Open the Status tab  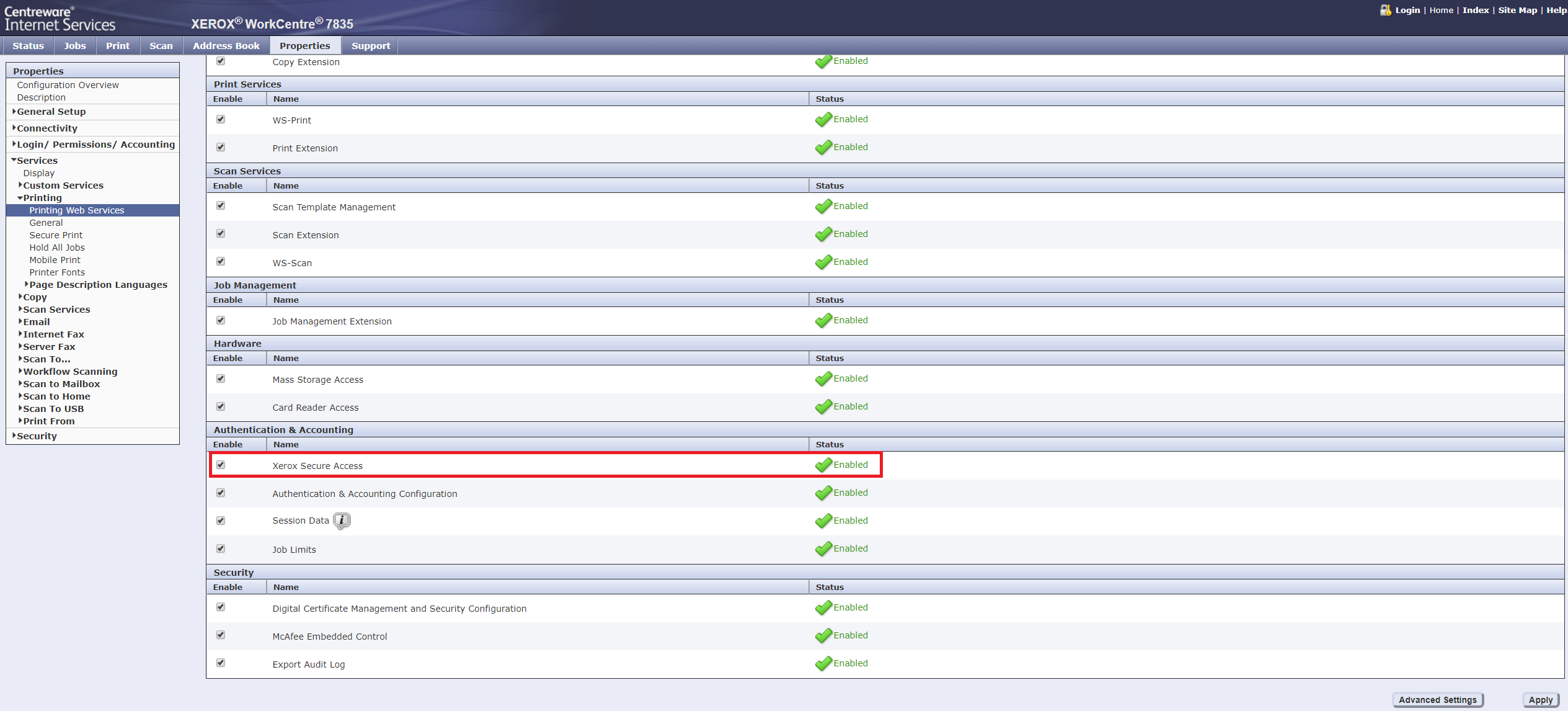pyautogui.click(x=28, y=46)
